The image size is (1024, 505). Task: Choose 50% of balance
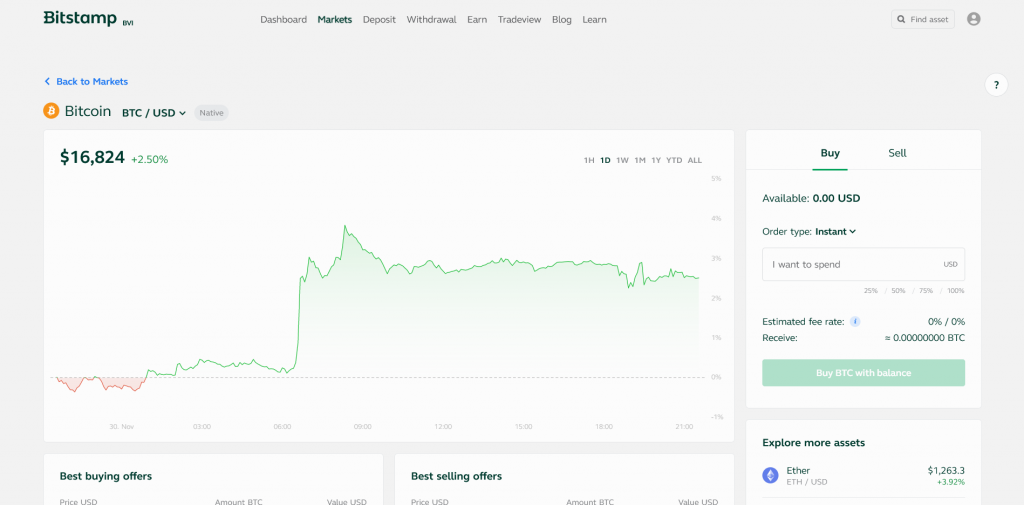click(898, 291)
